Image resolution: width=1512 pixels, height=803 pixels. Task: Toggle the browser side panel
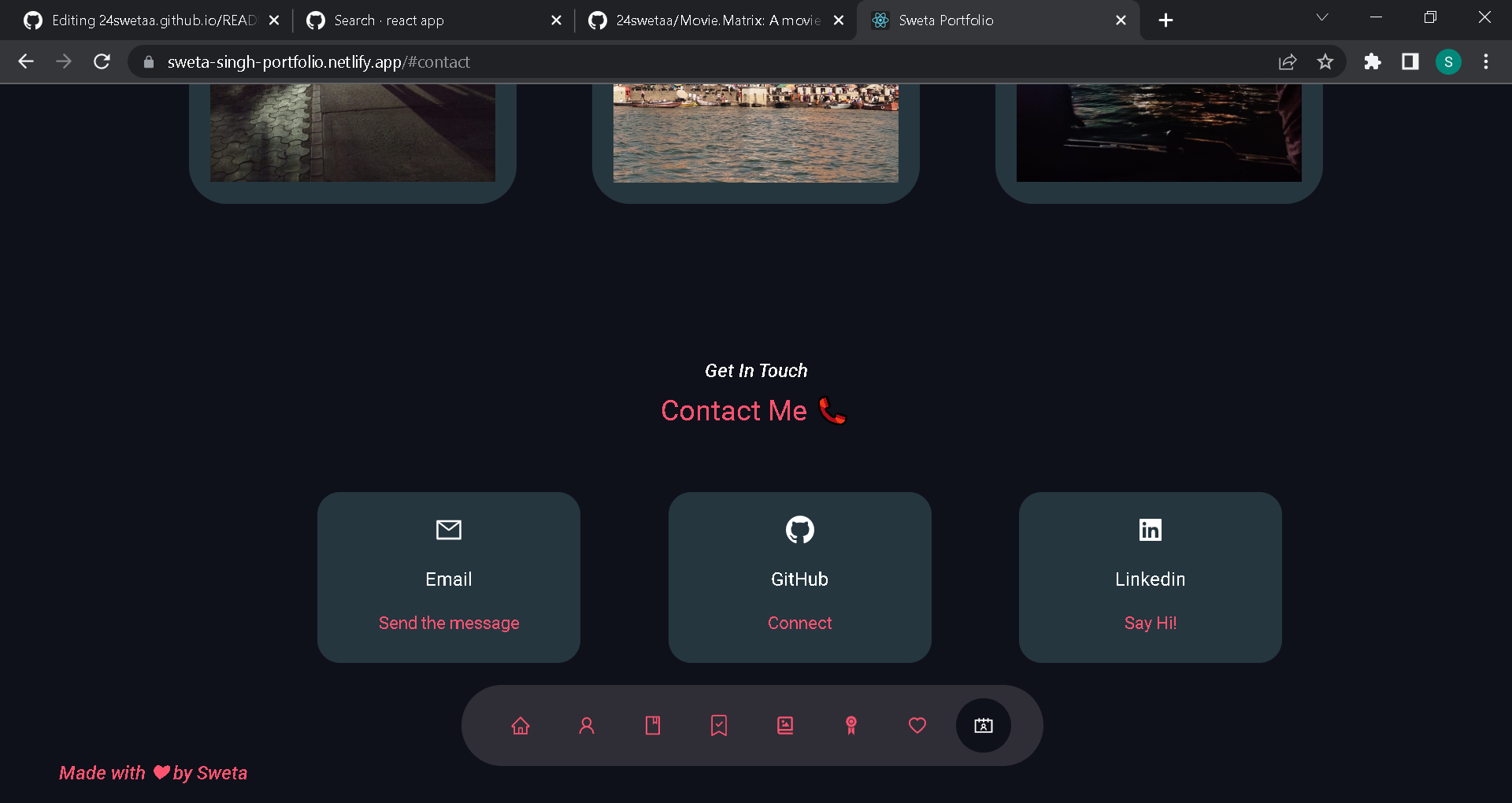1410,61
